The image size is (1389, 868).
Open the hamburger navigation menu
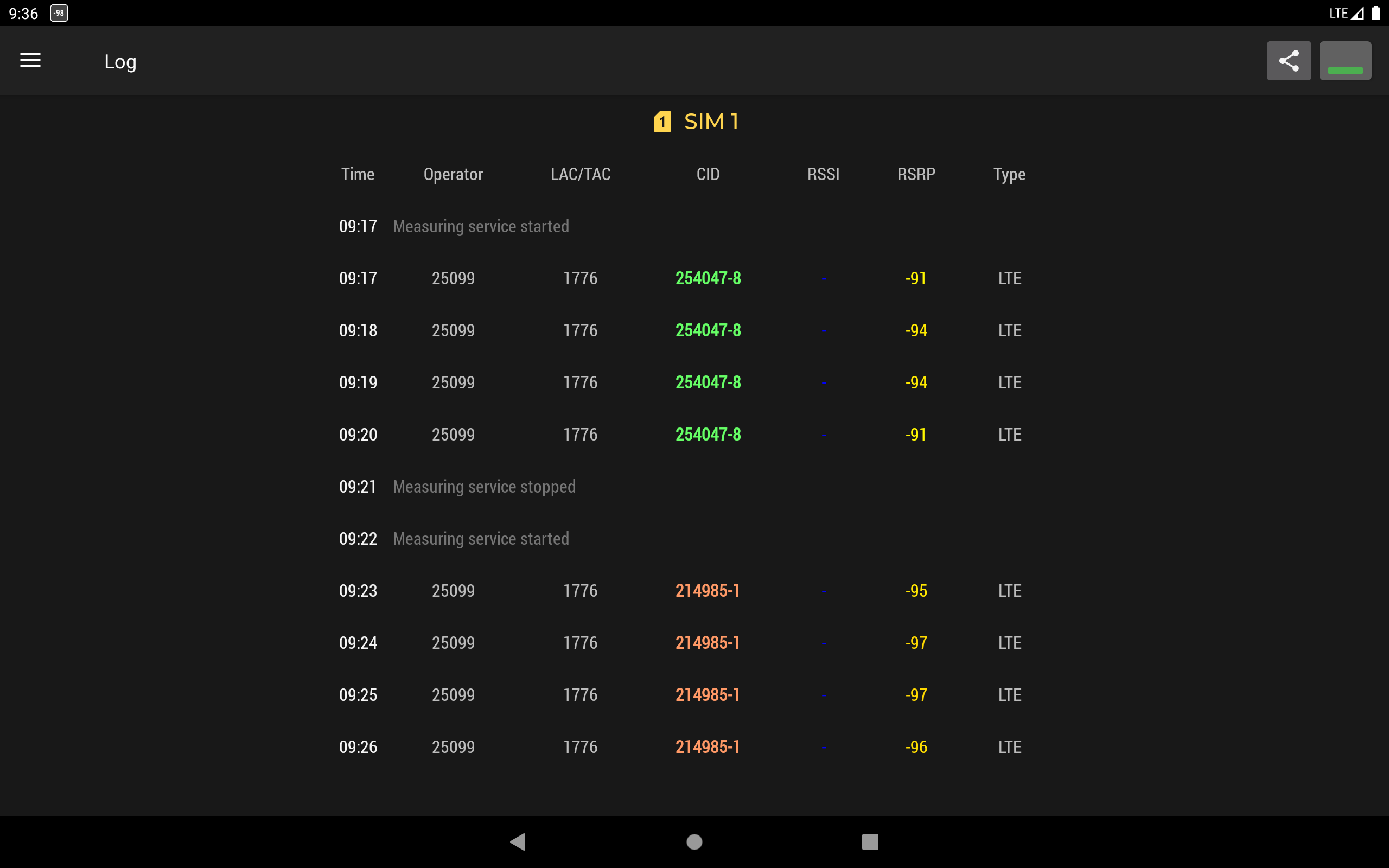click(x=30, y=60)
